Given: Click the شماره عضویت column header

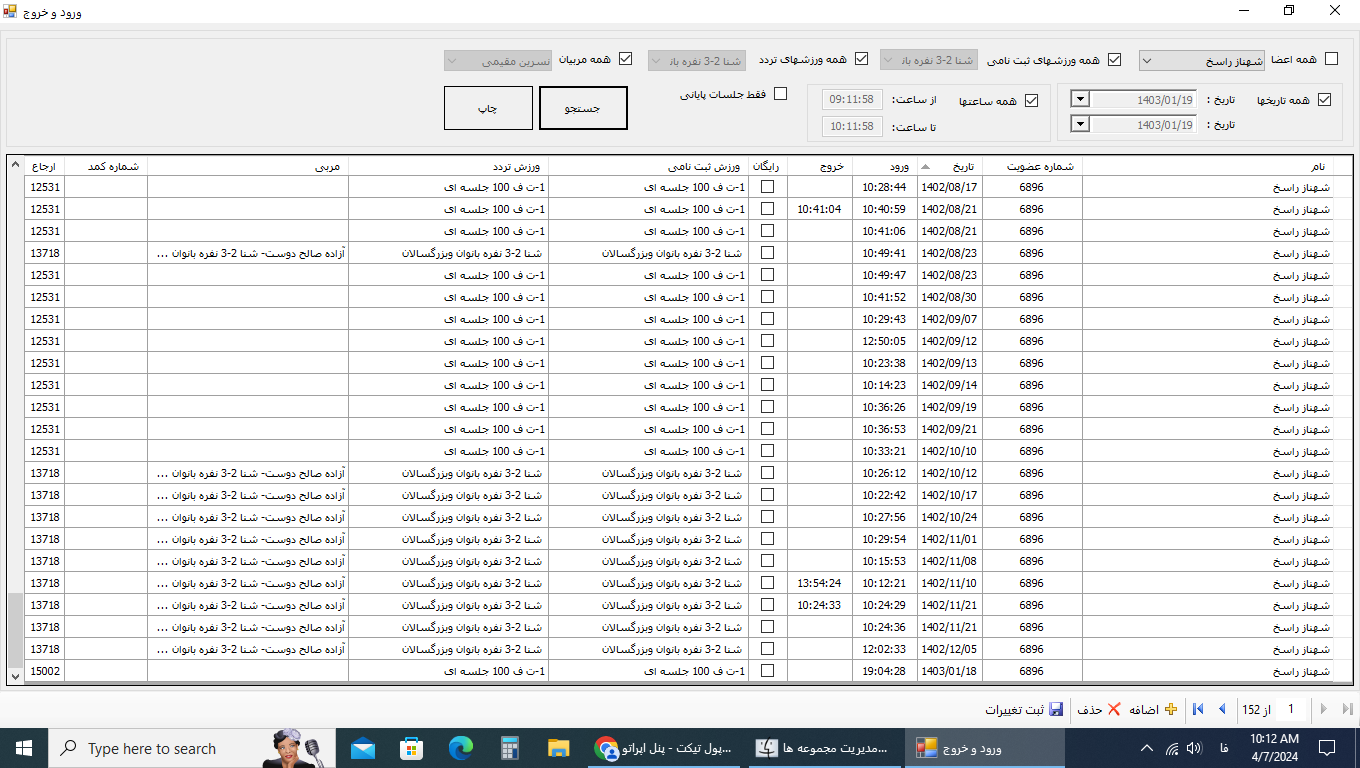Looking at the screenshot, I should pos(1033,166).
